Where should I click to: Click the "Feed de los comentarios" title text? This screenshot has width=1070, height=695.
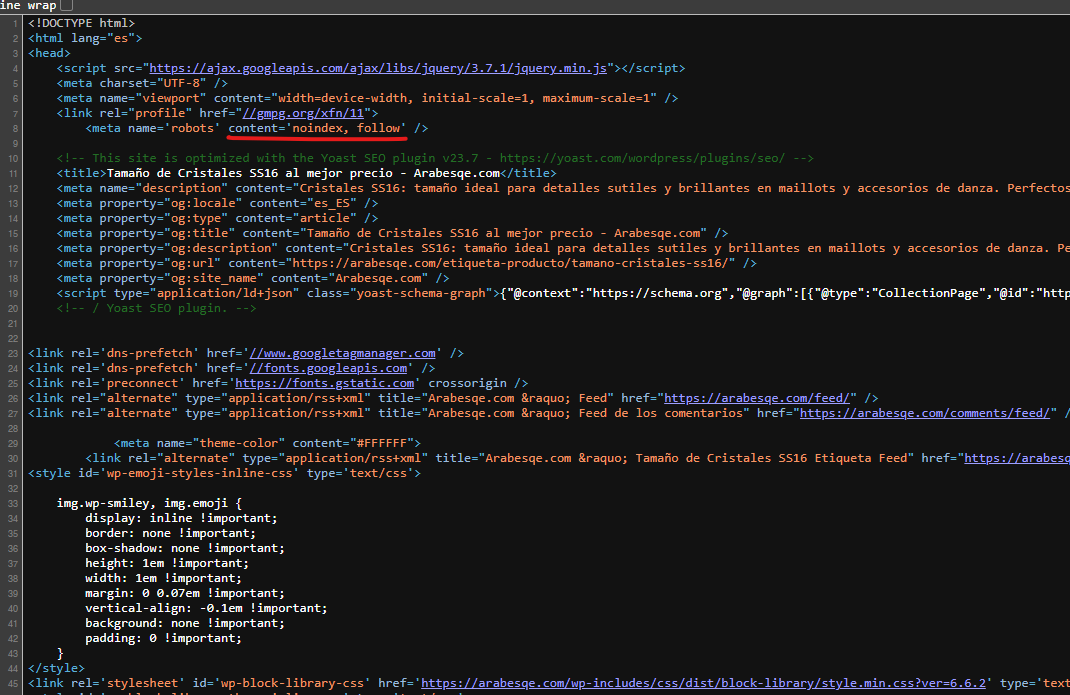coord(661,414)
